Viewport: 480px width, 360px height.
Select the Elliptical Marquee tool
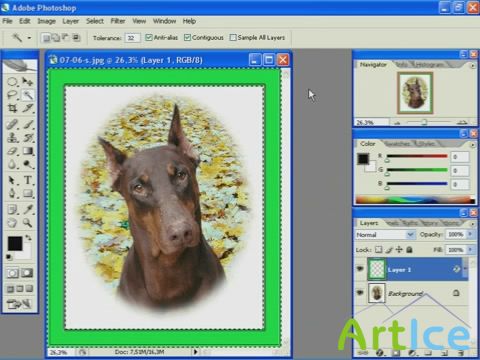pos(12,82)
